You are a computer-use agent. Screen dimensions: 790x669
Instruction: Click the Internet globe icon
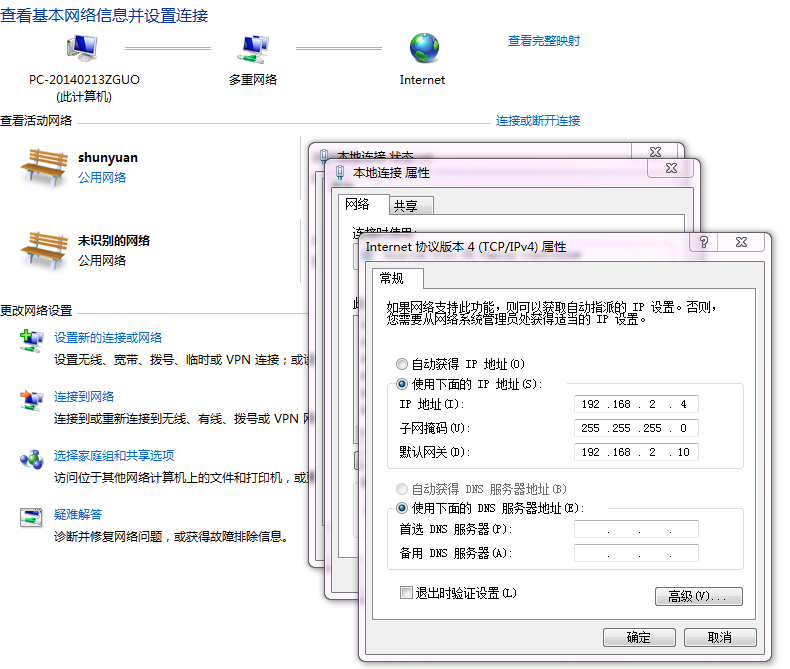(424, 48)
